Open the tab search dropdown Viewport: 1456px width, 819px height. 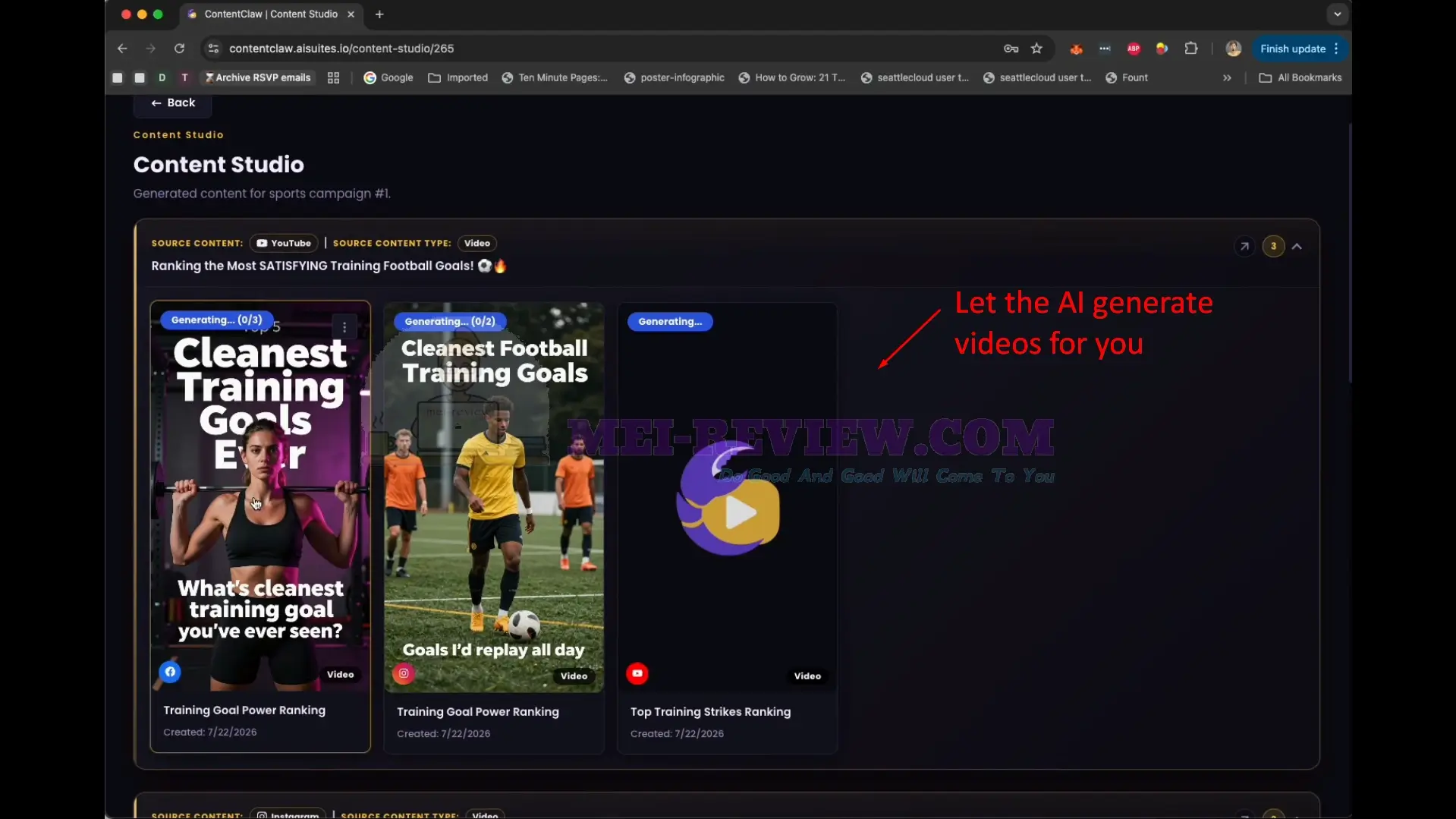pos(1337,14)
